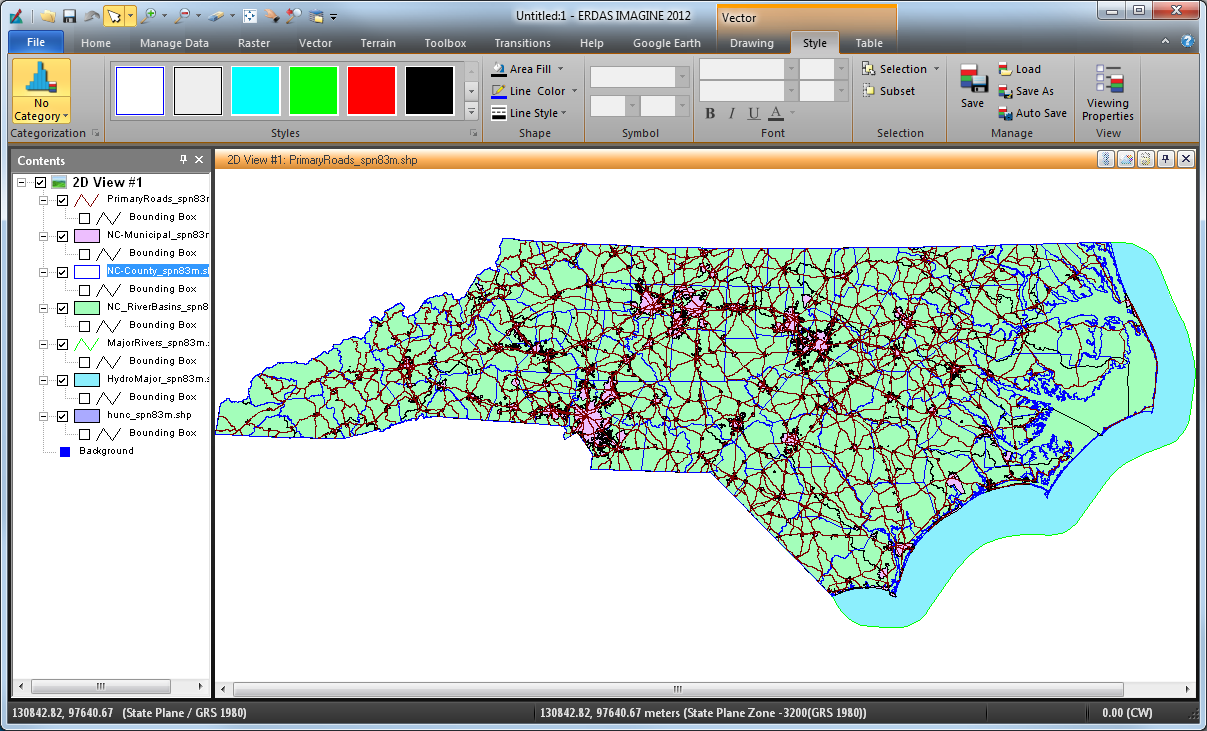Image resolution: width=1207 pixels, height=731 pixels.
Task: Open the Google Earth tab
Action: click(667, 43)
